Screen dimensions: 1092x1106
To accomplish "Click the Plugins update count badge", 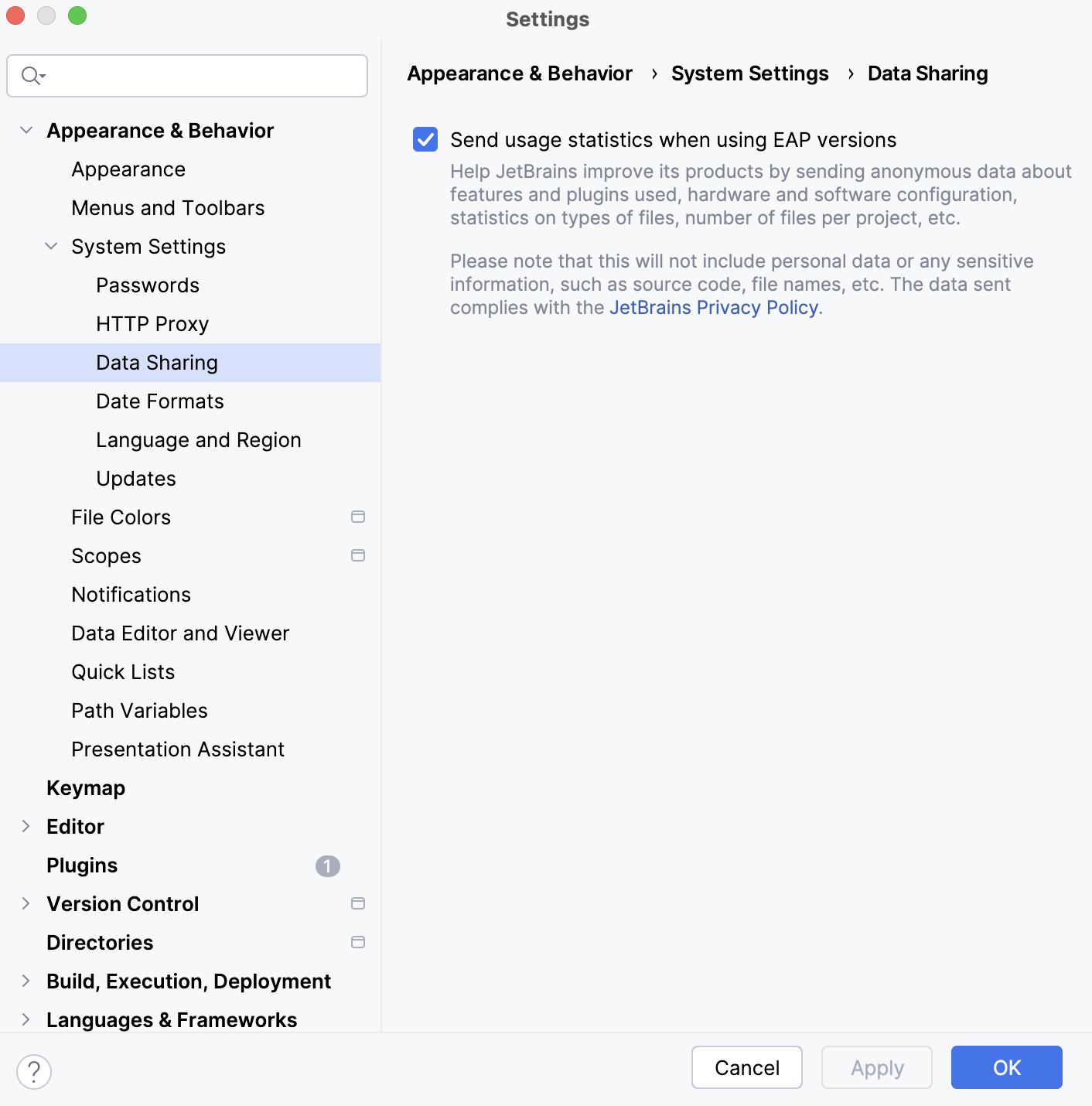I will click(x=328, y=866).
